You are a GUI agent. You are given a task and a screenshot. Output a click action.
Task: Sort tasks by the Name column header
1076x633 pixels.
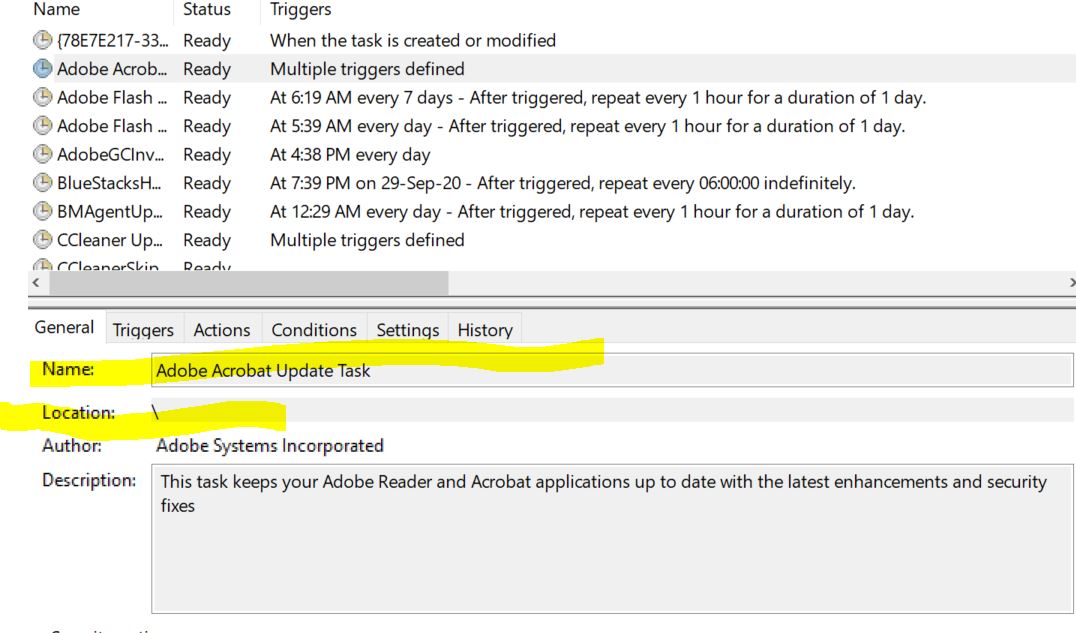coord(56,10)
